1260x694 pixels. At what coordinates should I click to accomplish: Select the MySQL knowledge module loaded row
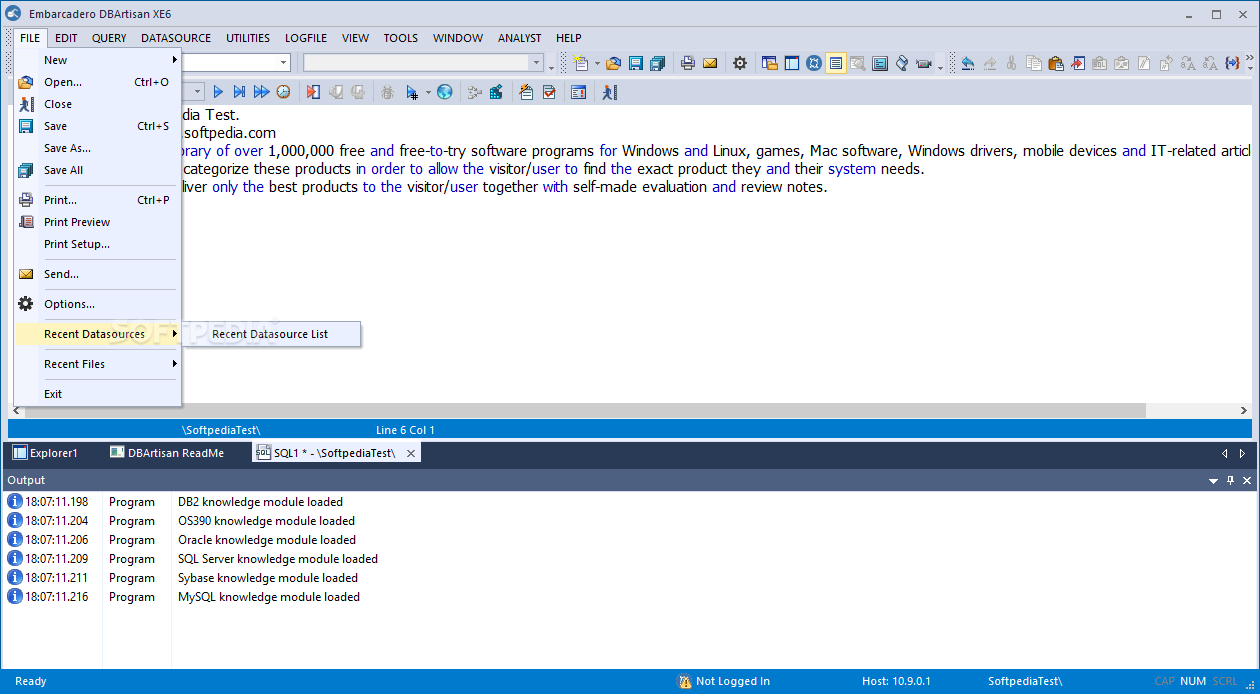point(630,597)
